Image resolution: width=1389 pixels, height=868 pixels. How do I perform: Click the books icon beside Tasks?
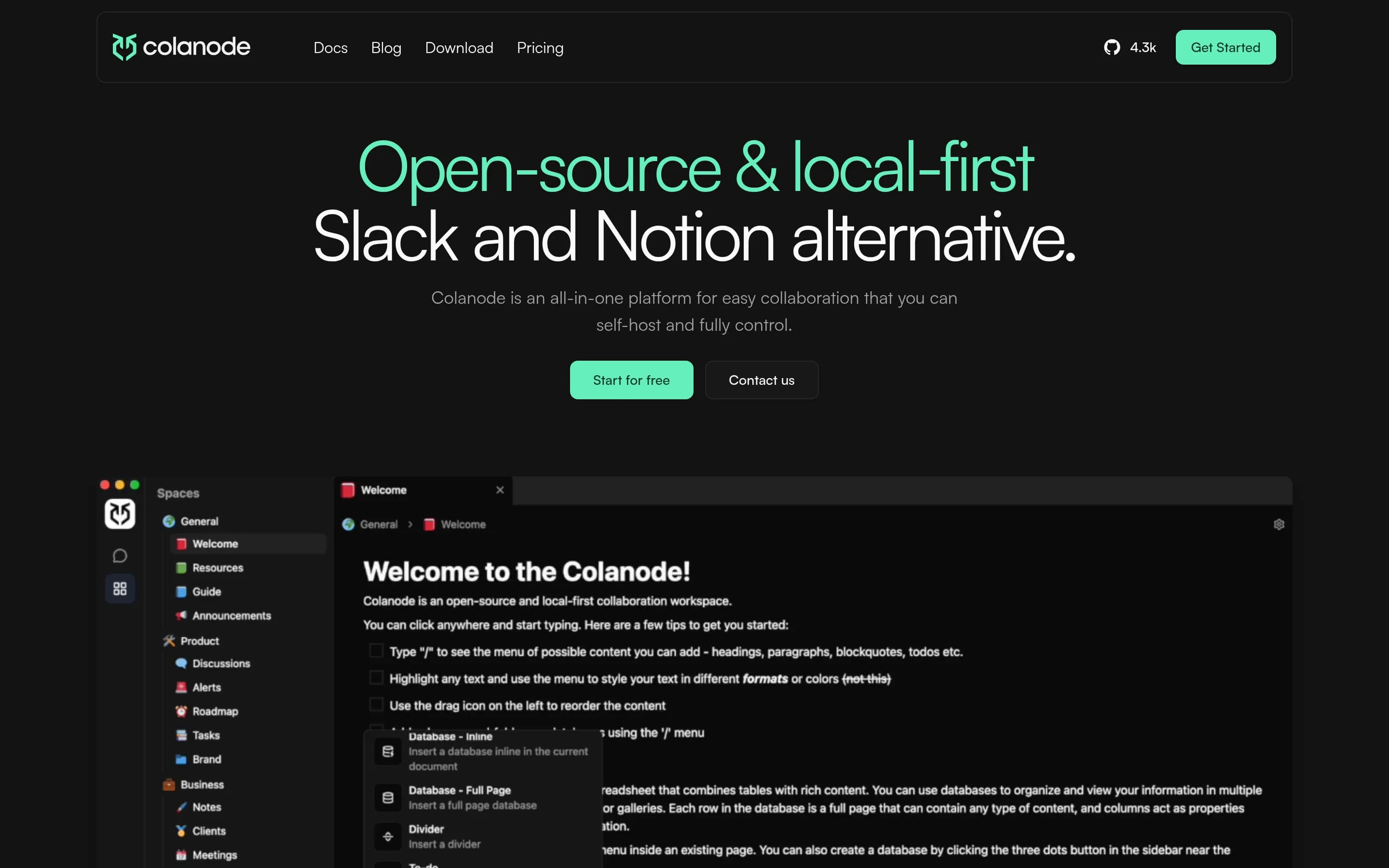coord(181,735)
